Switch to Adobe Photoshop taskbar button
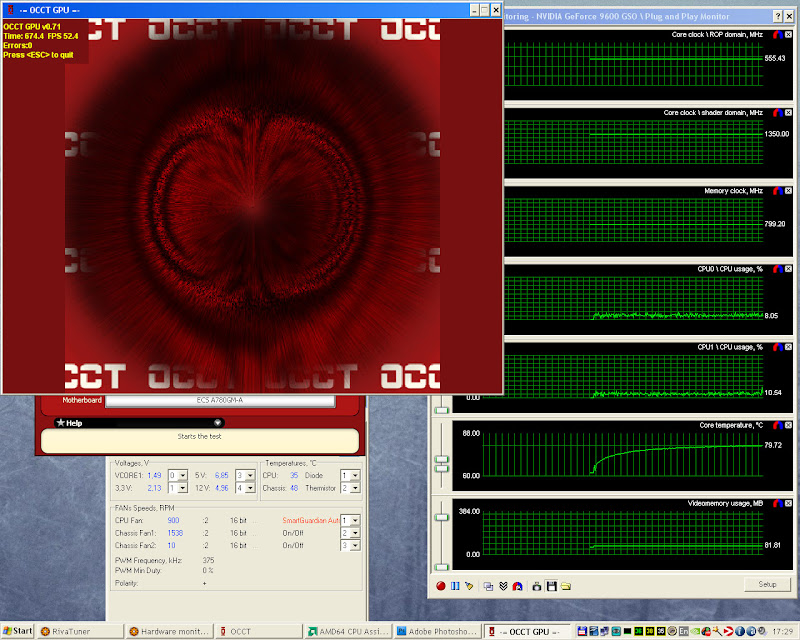Image resolution: width=800 pixels, height=640 pixels. click(437, 631)
